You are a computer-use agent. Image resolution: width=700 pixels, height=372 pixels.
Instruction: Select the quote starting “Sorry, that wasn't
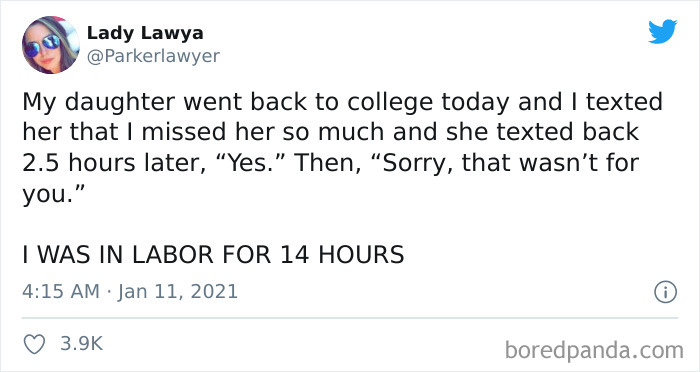click(x=502, y=163)
